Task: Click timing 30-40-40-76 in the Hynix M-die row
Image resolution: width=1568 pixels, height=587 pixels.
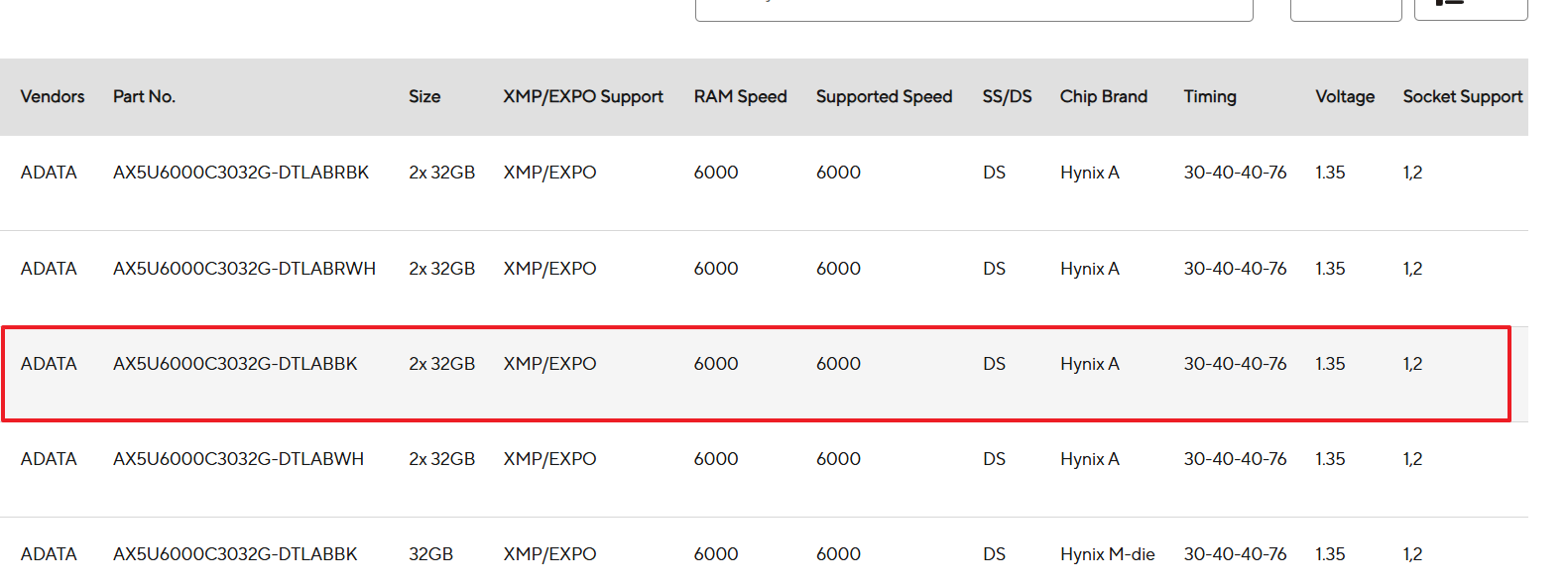Action: click(x=1235, y=554)
